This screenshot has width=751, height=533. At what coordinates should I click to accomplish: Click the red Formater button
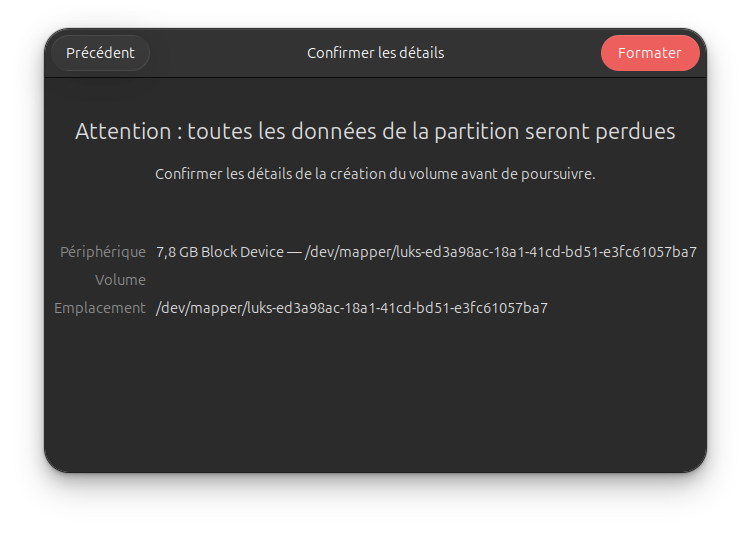coord(649,53)
